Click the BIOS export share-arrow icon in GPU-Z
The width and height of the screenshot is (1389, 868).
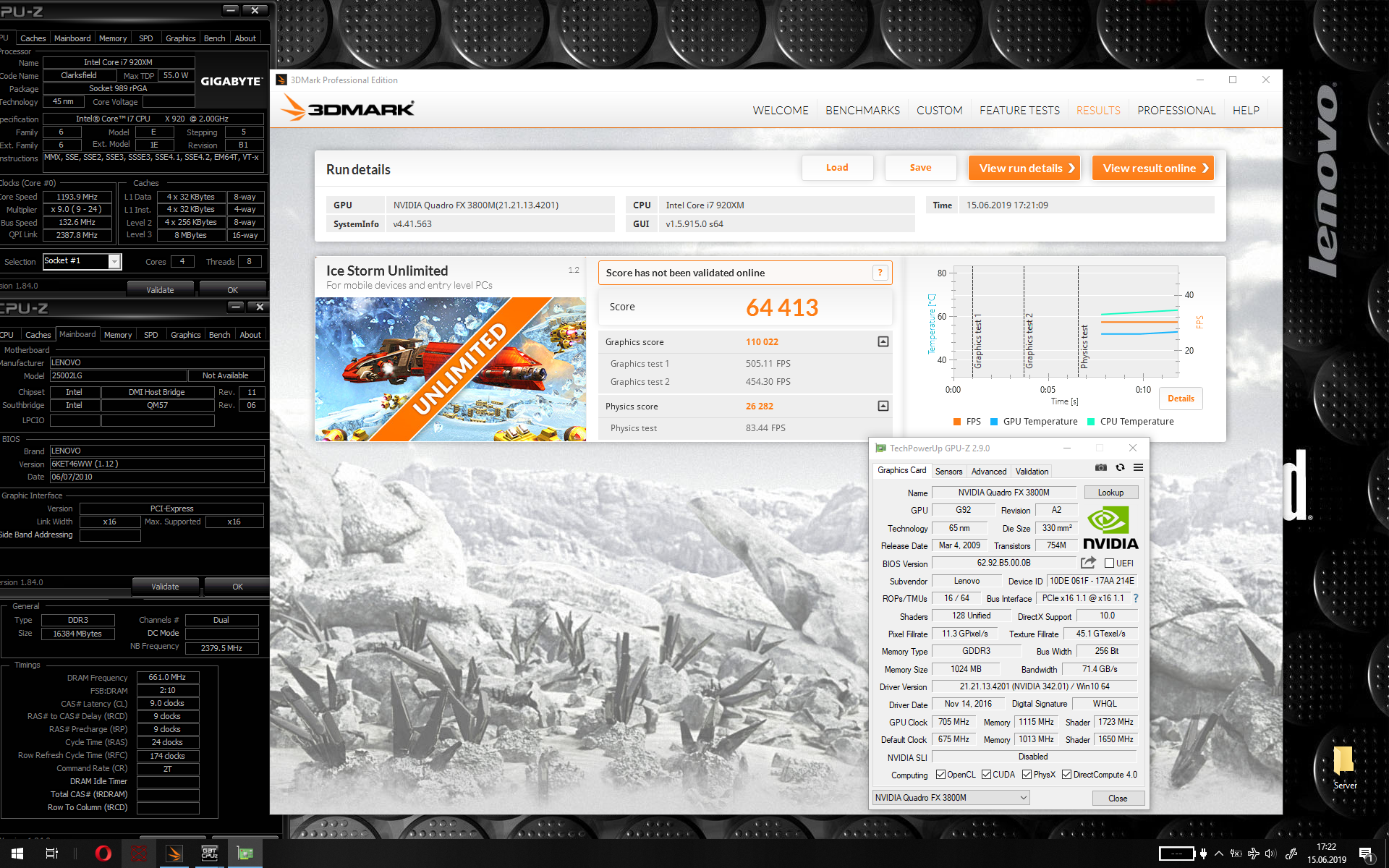[x=1088, y=563]
